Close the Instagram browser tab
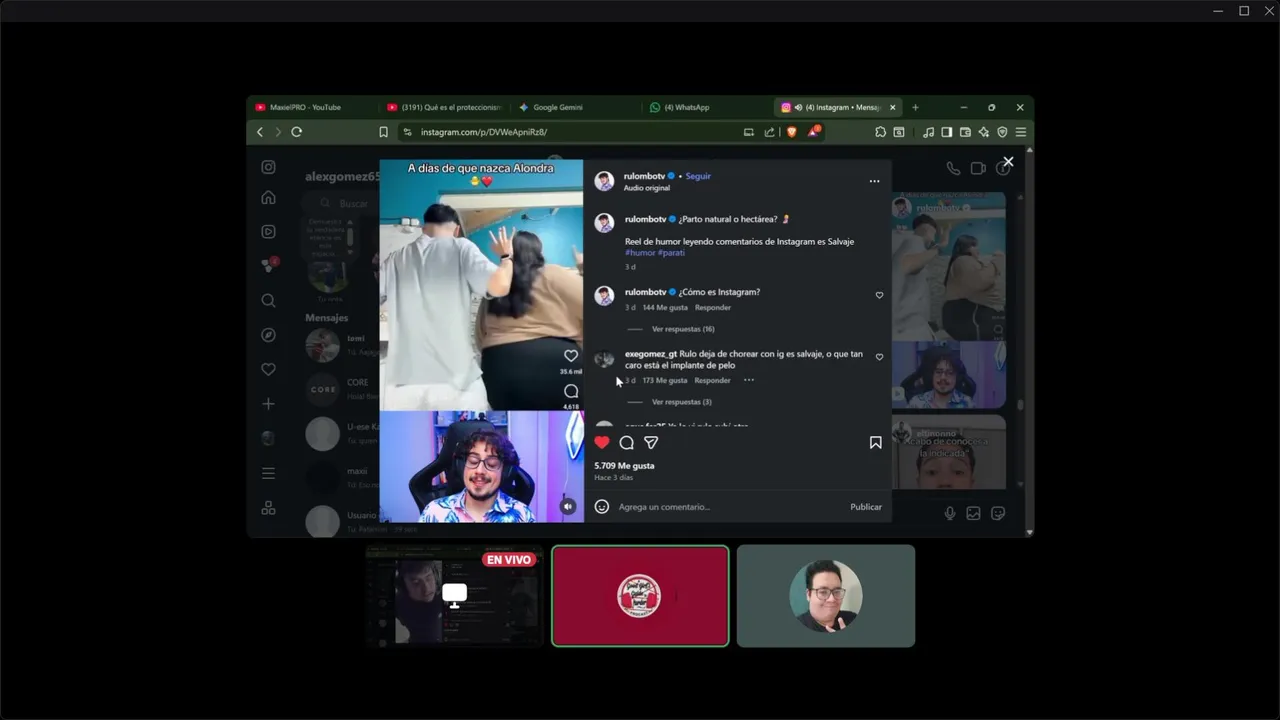The height and width of the screenshot is (720, 1280). (893, 107)
